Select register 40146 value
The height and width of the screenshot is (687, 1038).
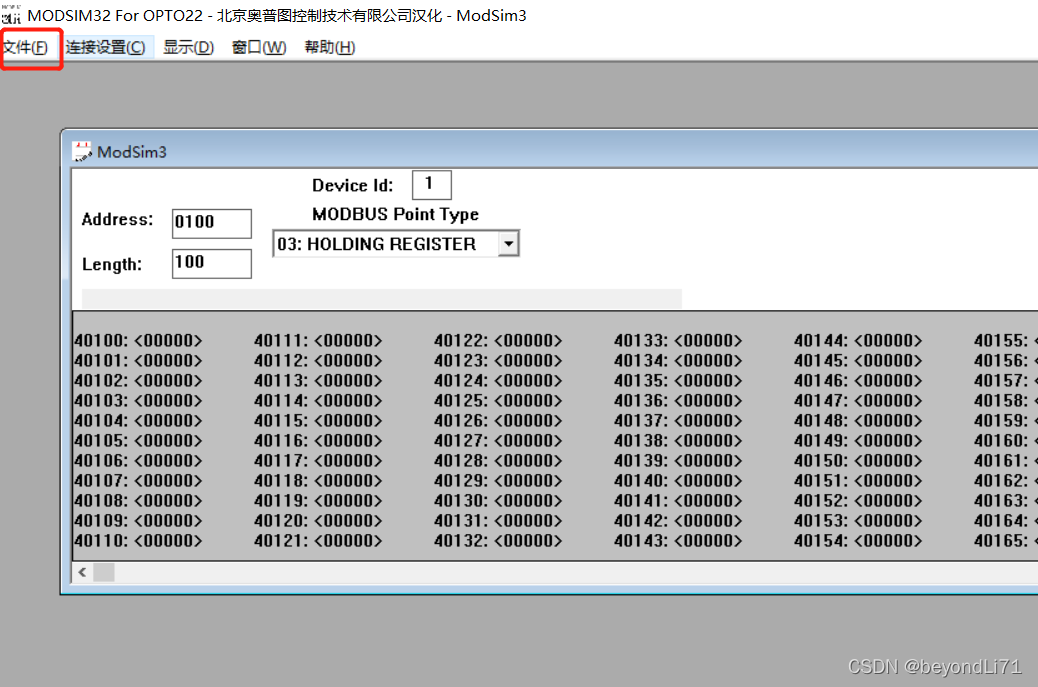pos(888,381)
